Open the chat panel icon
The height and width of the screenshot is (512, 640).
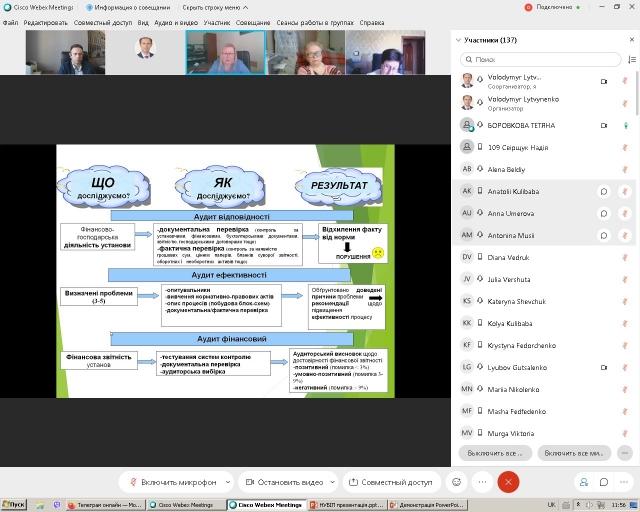[x=604, y=482]
